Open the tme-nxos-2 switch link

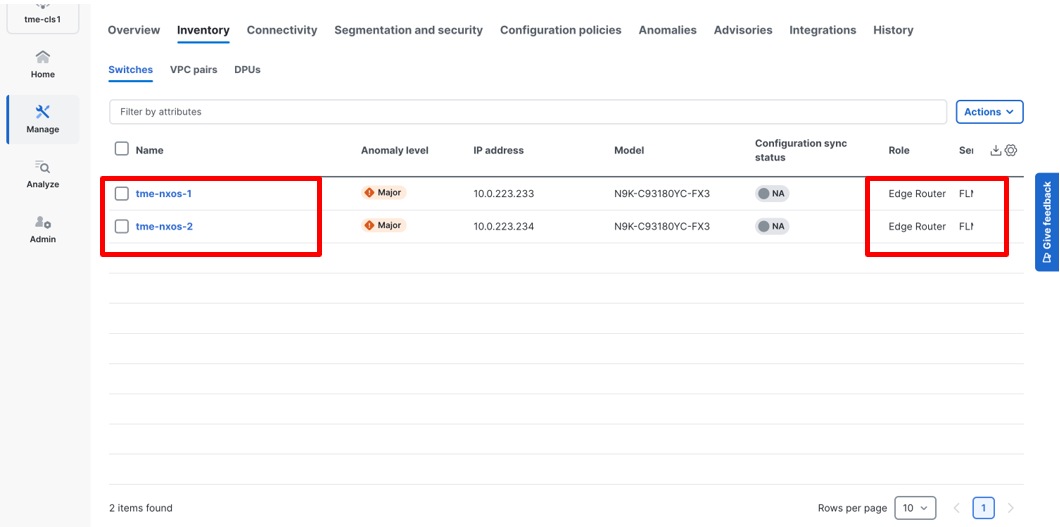164,226
